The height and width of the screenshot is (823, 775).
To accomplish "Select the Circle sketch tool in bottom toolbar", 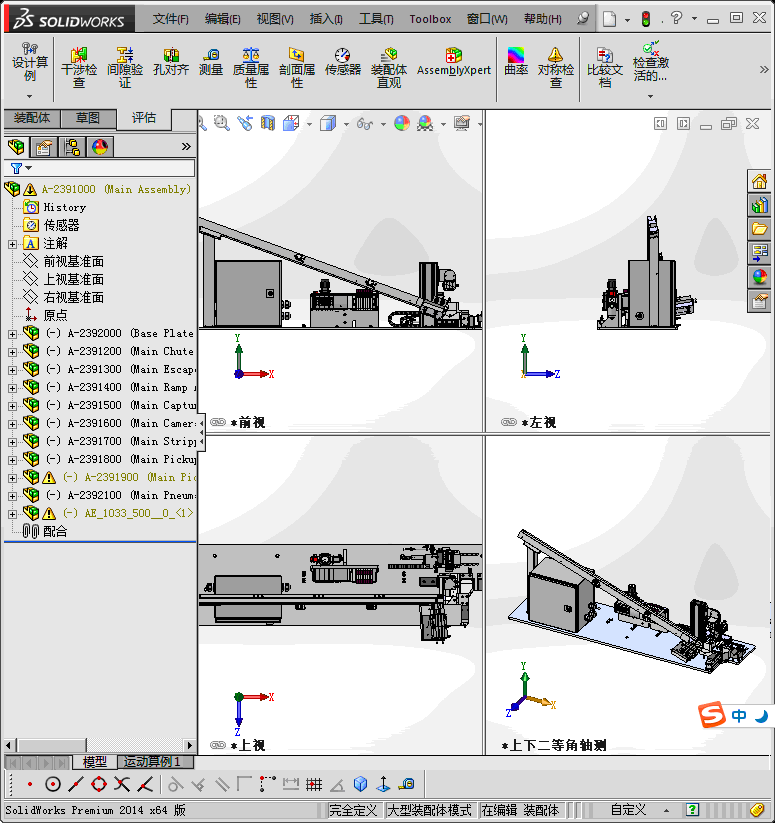I will point(52,784).
